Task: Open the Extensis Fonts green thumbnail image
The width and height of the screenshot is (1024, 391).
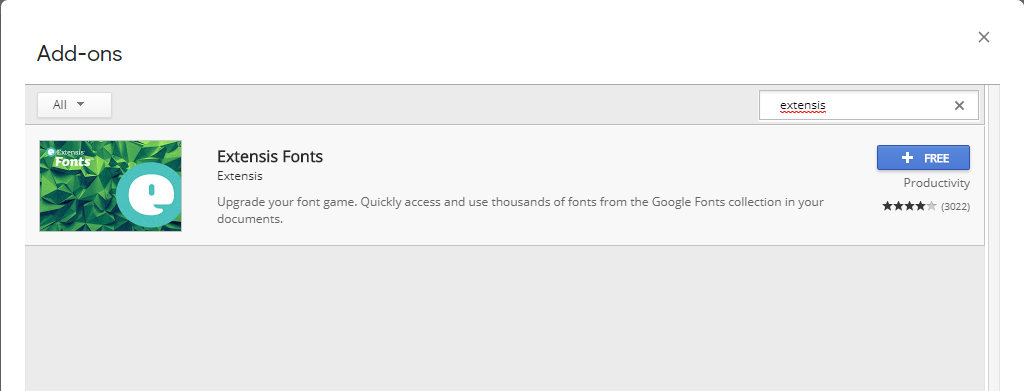Action: (110, 186)
